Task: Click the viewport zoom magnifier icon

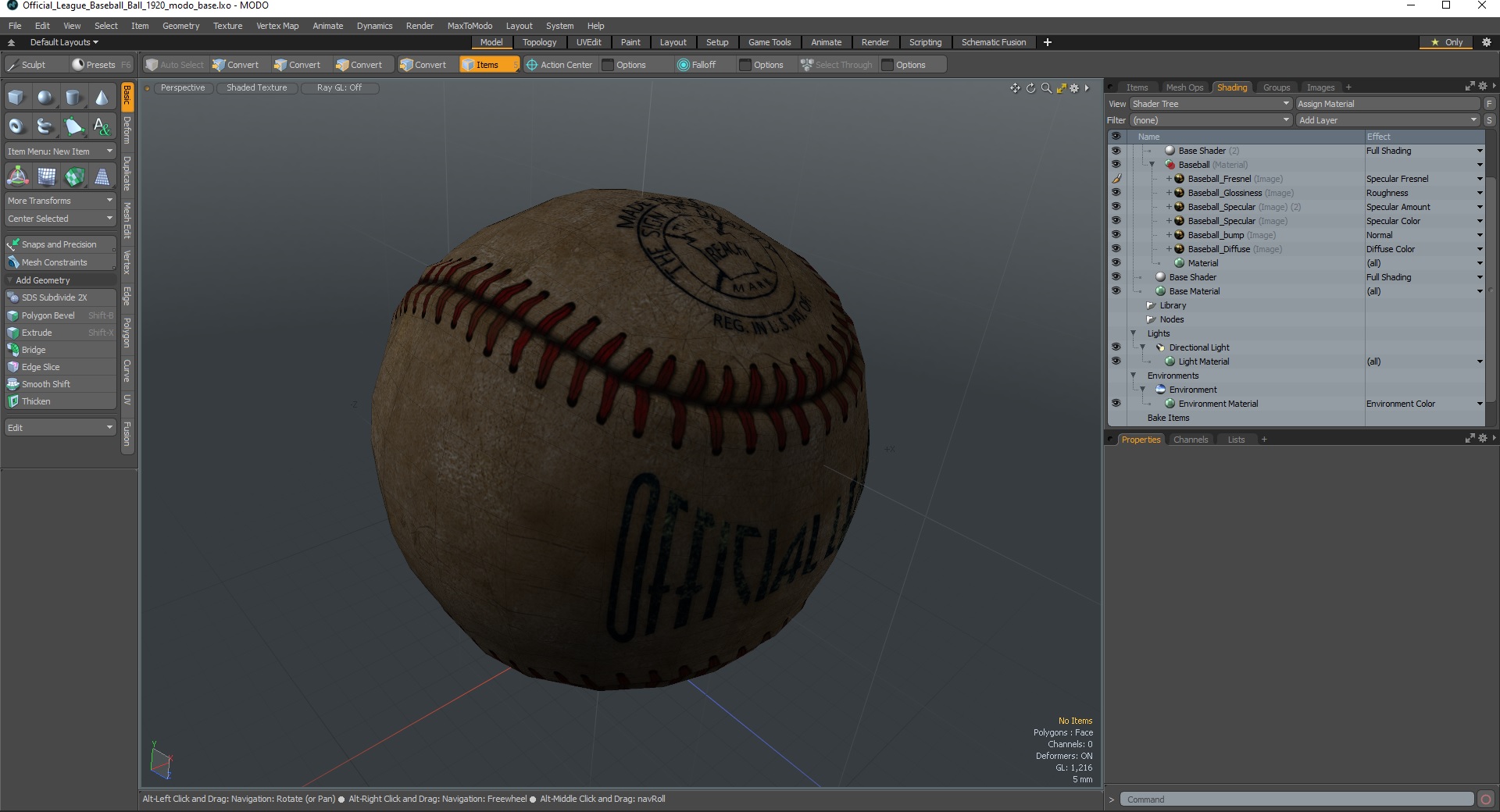Action: coord(1046,88)
